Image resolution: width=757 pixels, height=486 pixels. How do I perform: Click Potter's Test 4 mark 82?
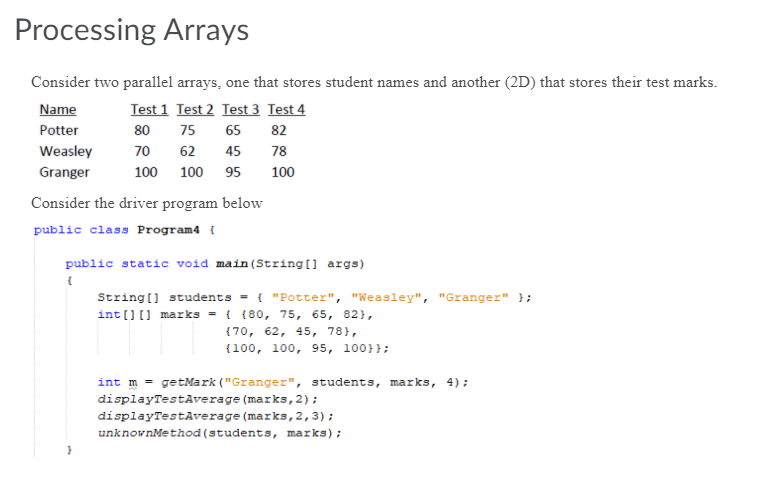tap(279, 130)
